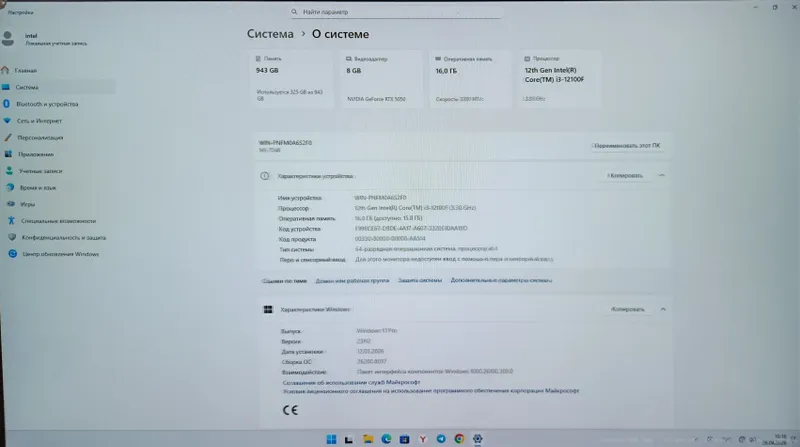Open the Видеоадаптер 8 GB card
Viewport: 800px width, 447px height.
coord(381,79)
